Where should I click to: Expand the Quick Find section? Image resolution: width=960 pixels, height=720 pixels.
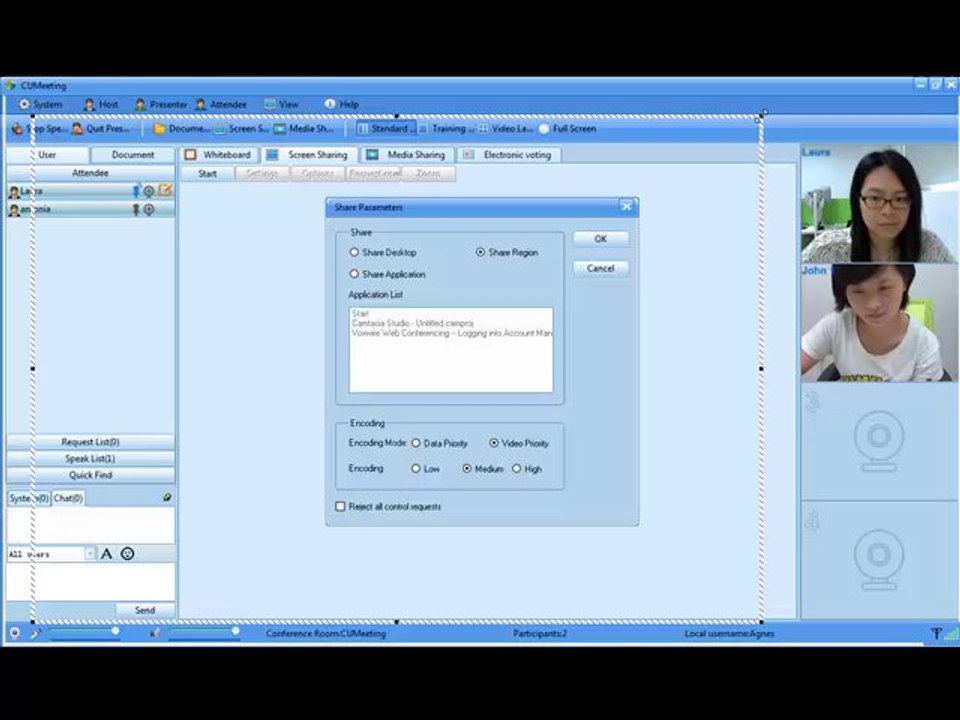[91, 475]
